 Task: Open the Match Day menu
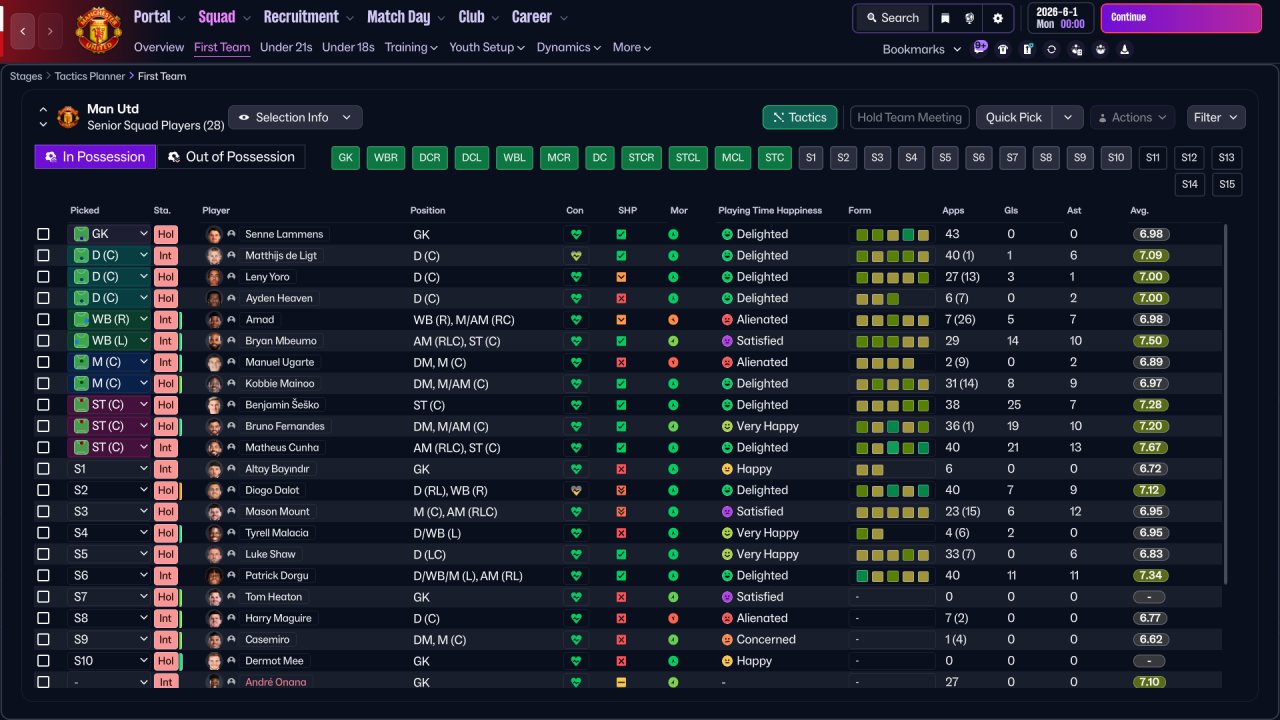(406, 17)
